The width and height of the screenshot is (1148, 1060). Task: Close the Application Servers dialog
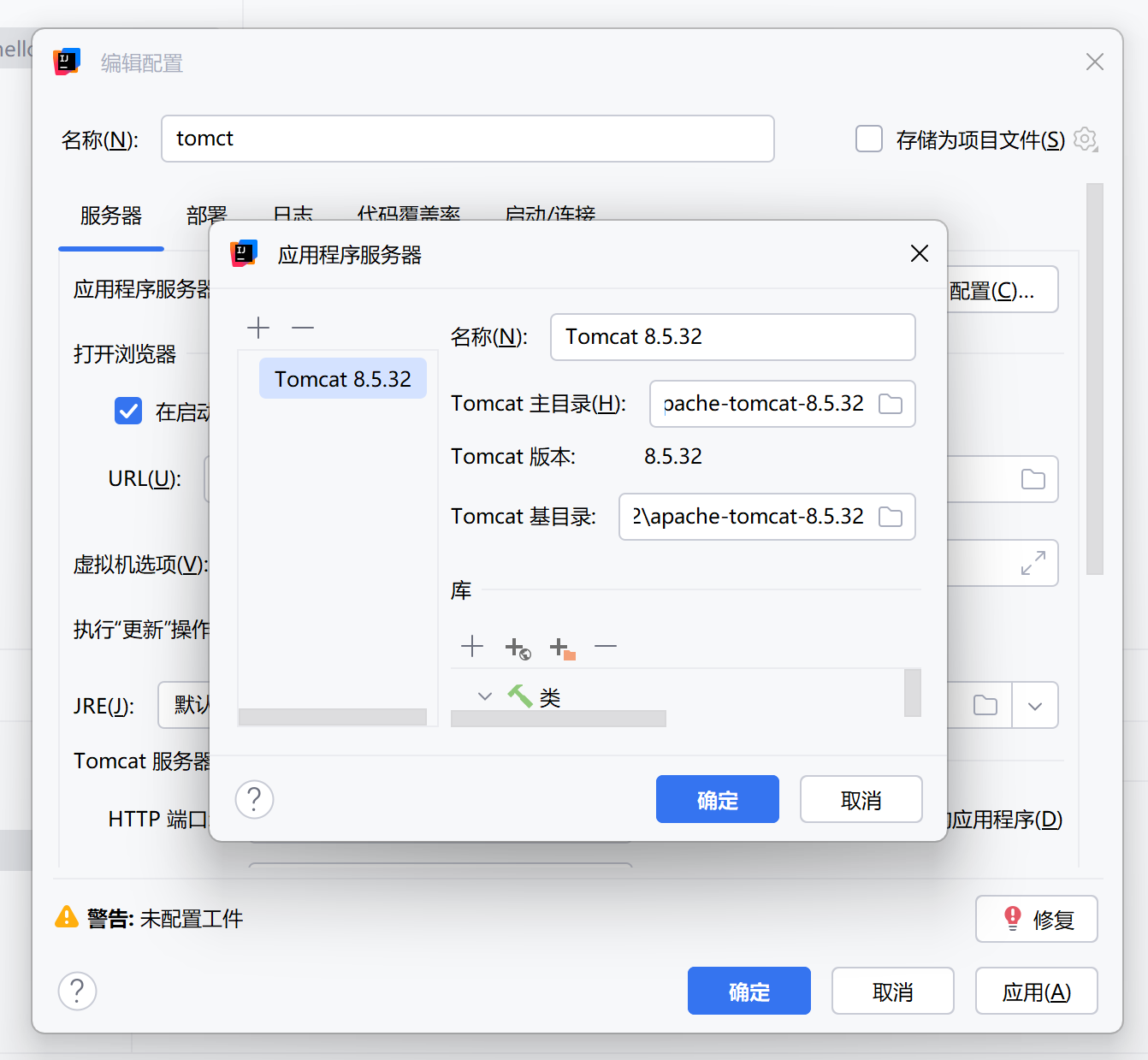point(920,253)
